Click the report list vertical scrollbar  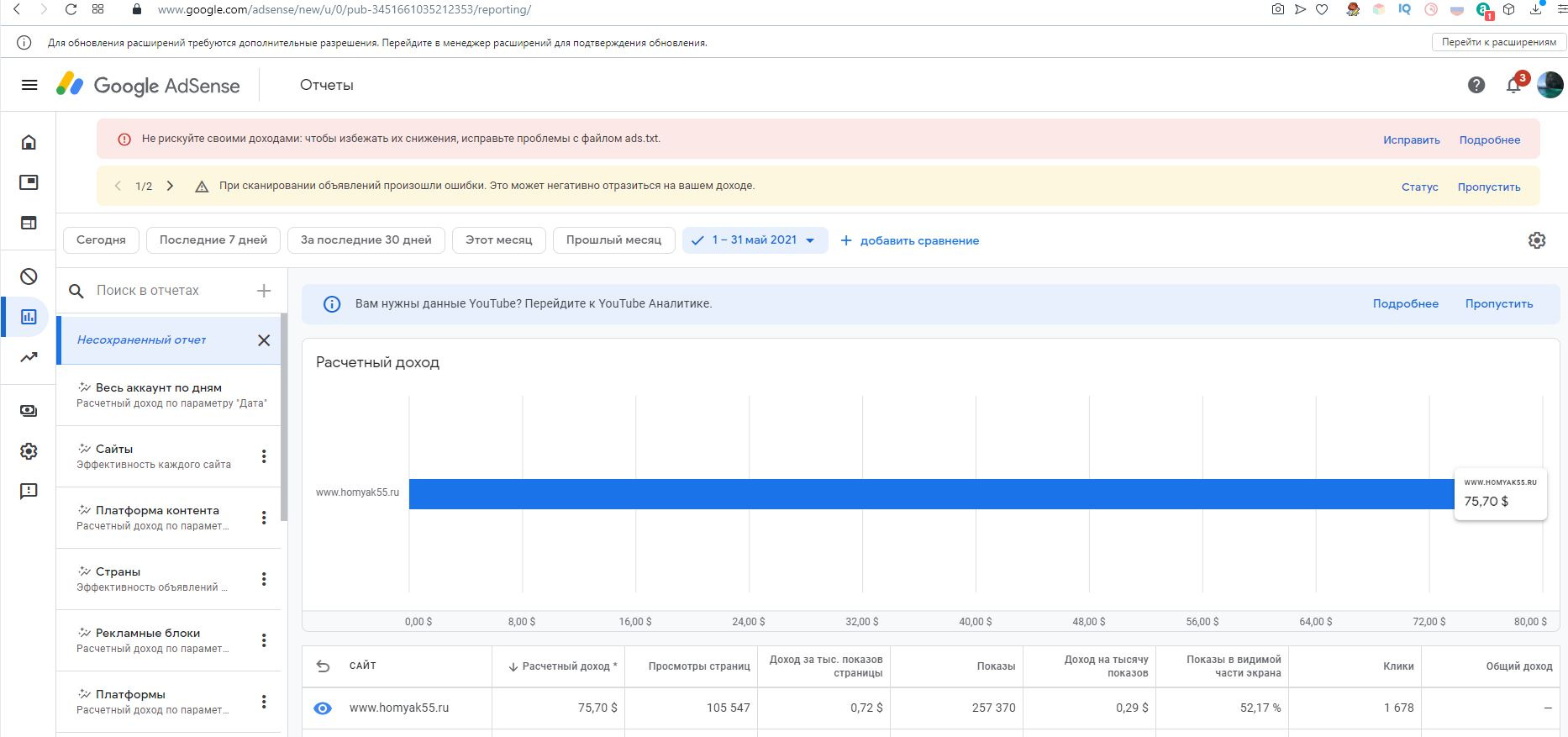[x=284, y=418]
